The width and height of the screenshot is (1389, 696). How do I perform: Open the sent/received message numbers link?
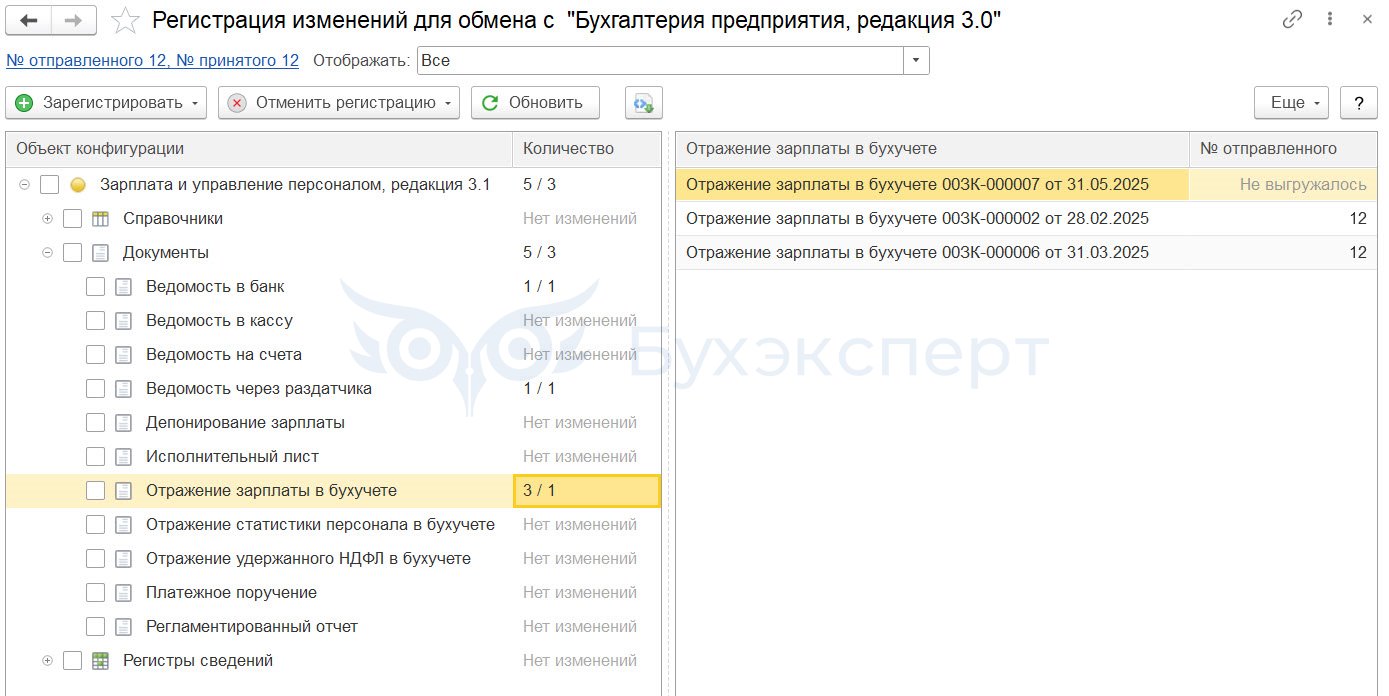click(153, 61)
